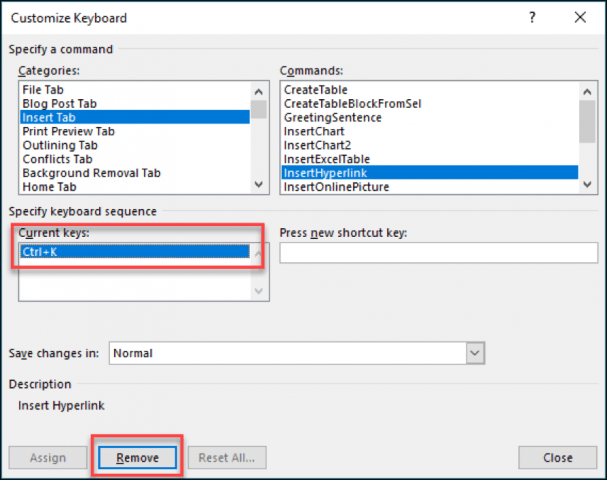Click Current keys list scroll down arrow
The width and height of the screenshot is (607, 480).
click(259, 291)
